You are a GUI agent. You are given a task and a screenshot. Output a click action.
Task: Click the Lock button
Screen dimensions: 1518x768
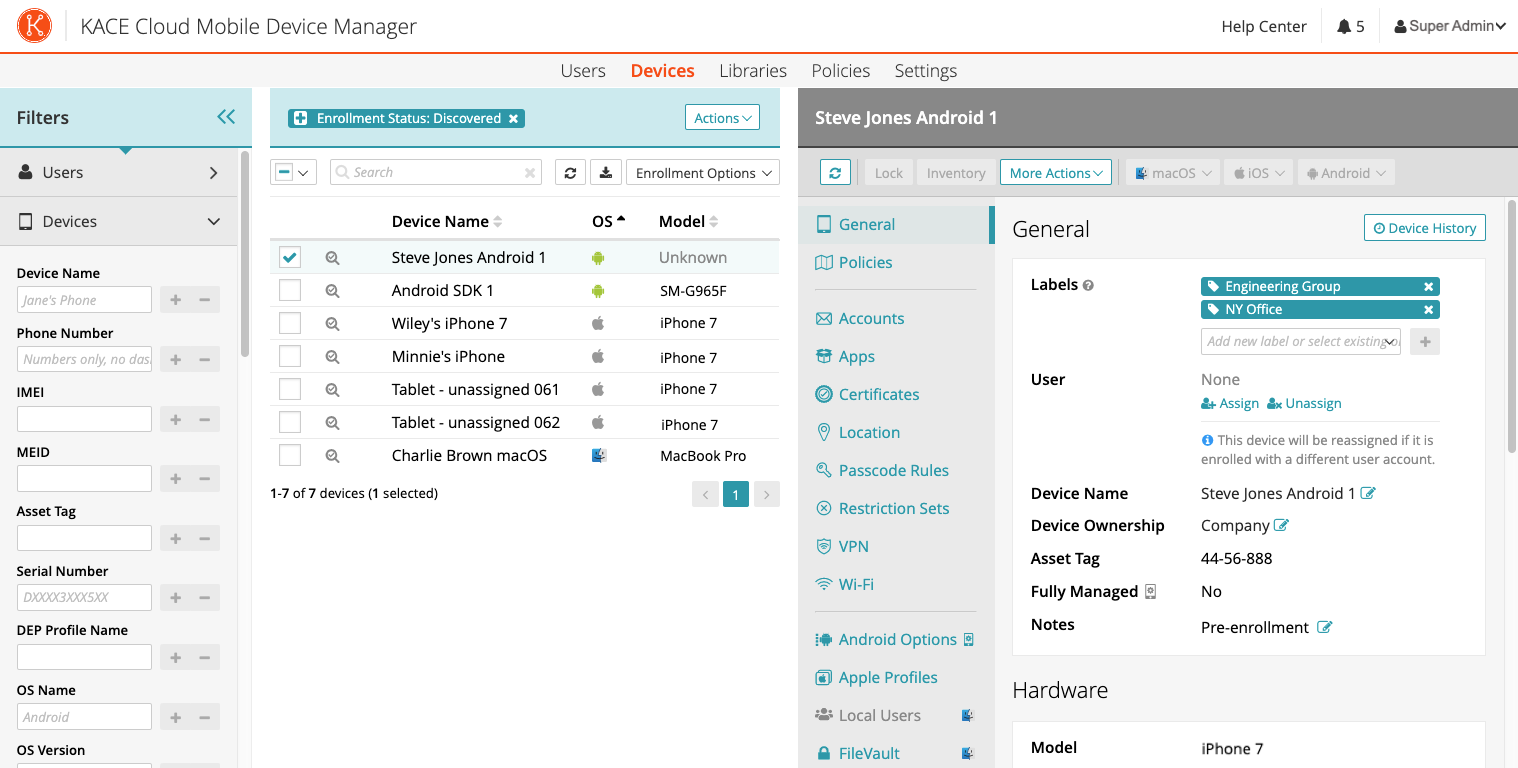coord(889,173)
